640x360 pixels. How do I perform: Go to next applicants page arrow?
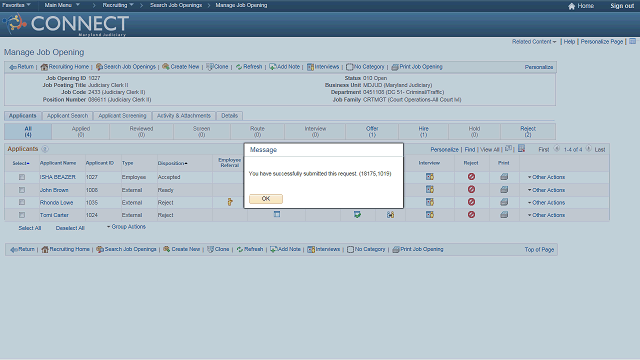(589, 149)
